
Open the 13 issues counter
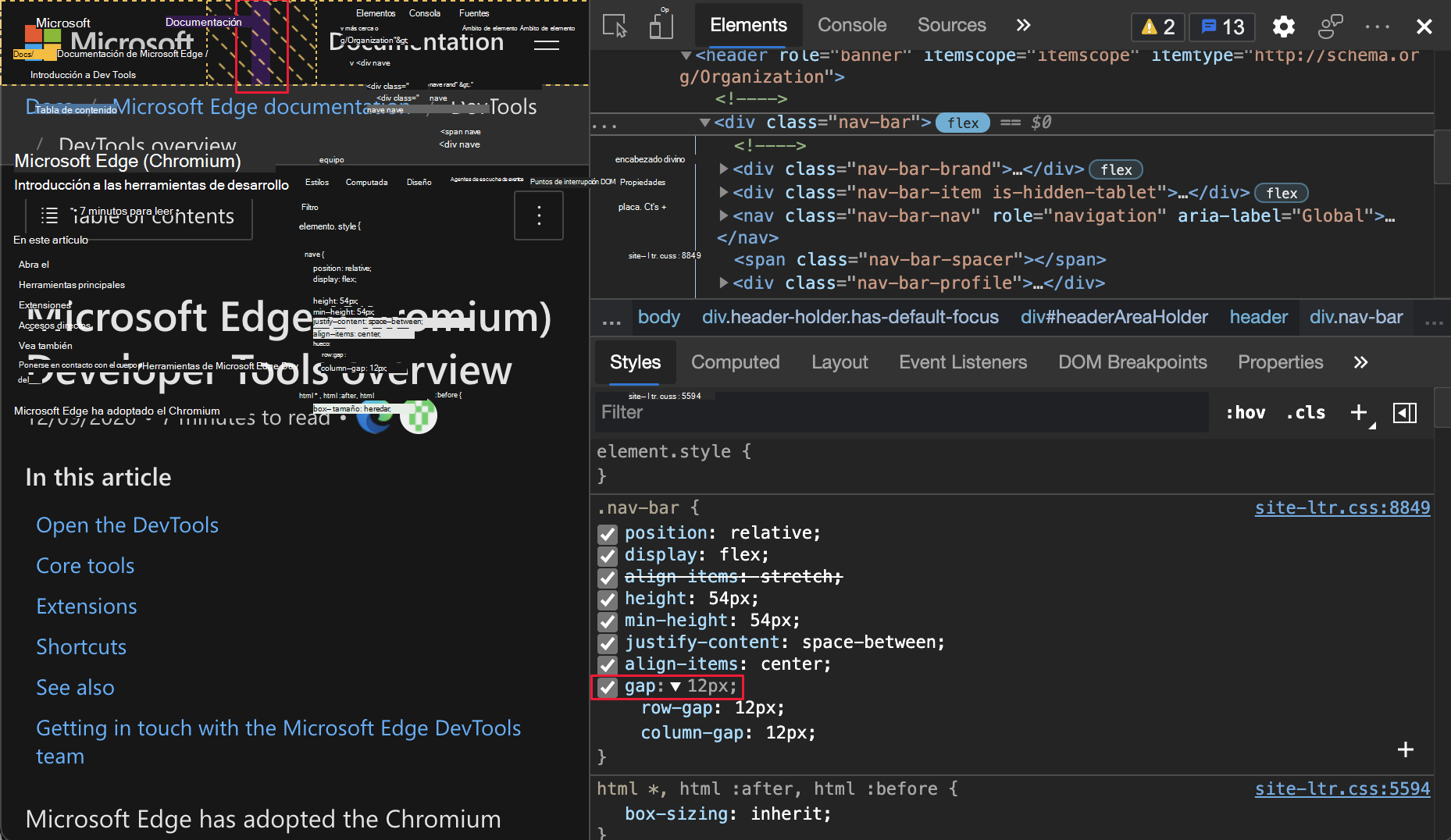pyautogui.click(x=1221, y=26)
